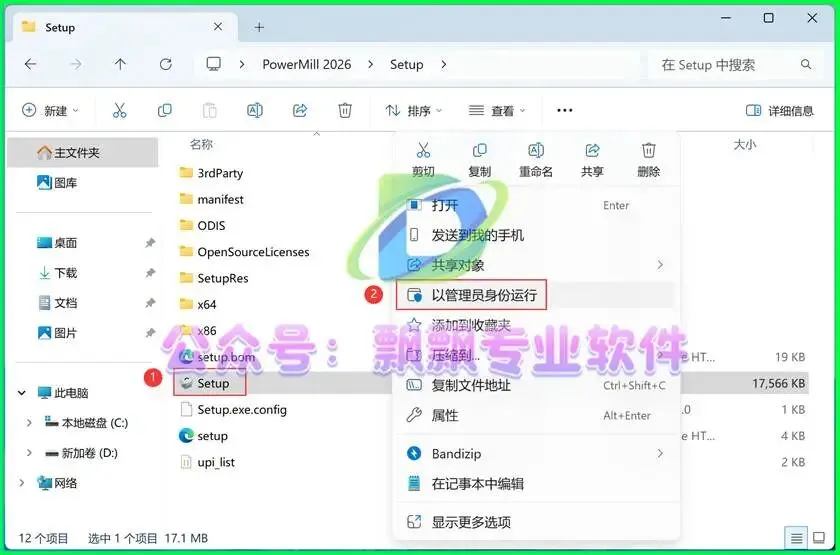Click the Copy icon in toolbar

click(x=164, y=111)
